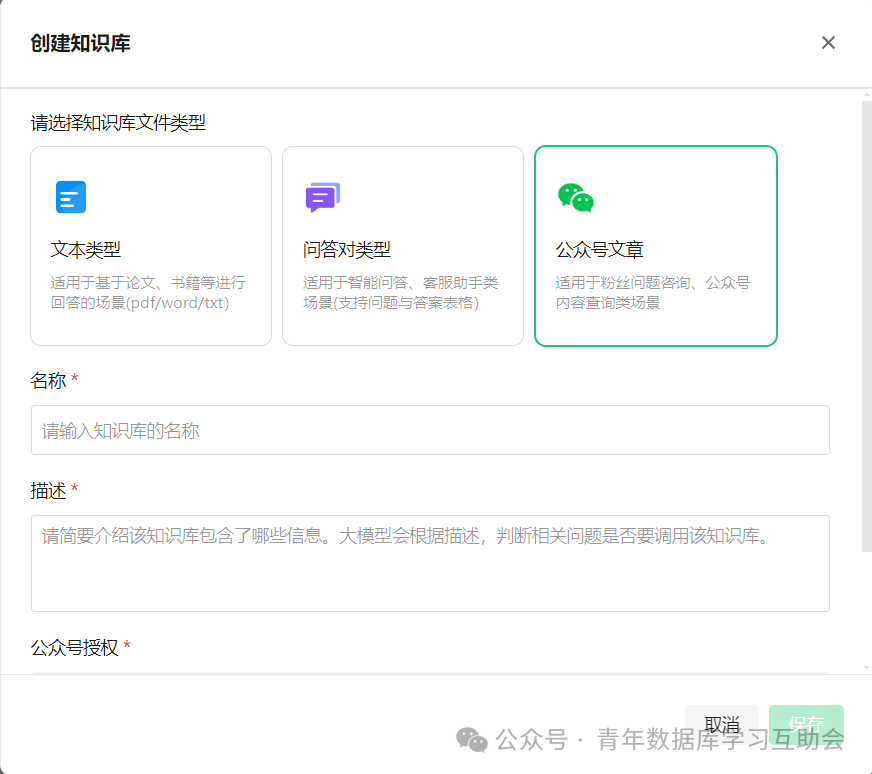Viewport: 872px width, 774px height.
Task: Select the 公众号文章 type option
Action: [x=656, y=246]
